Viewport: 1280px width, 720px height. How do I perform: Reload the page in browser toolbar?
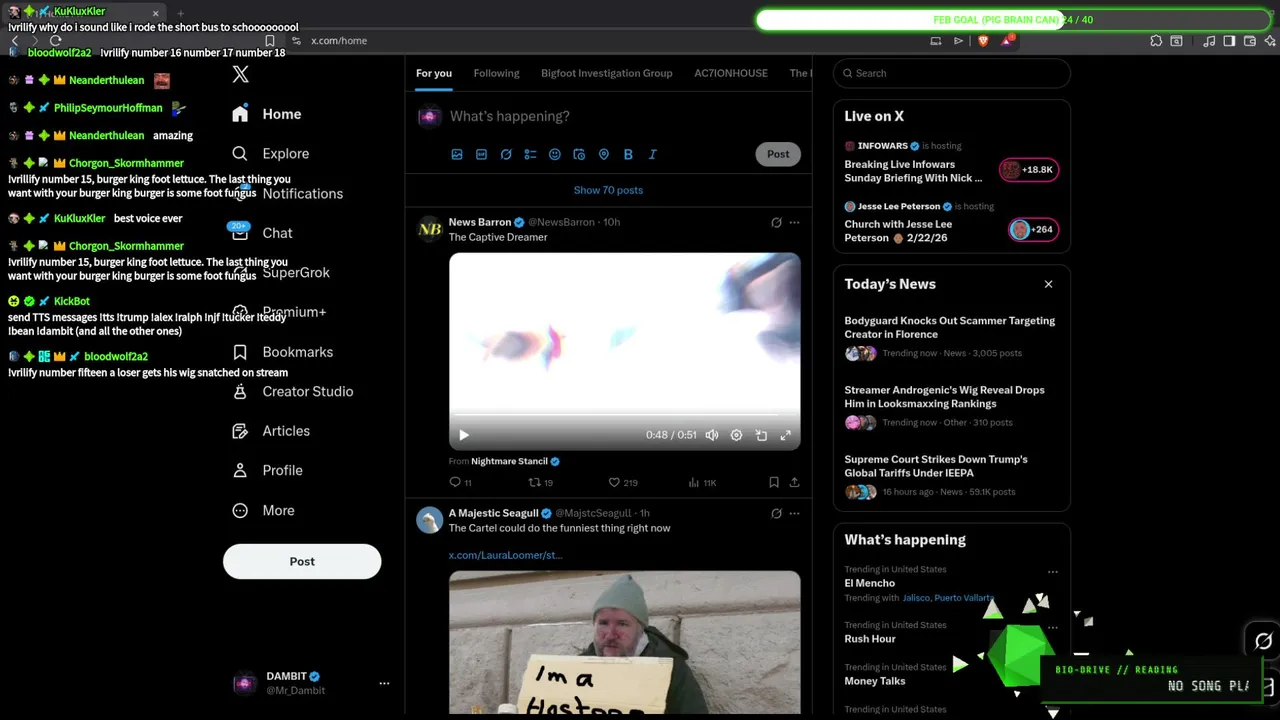click(x=55, y=40)
